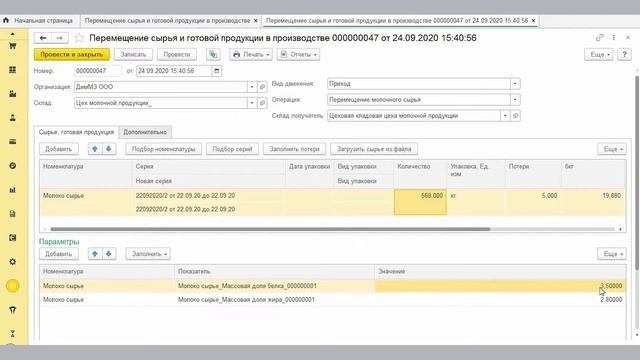Open Еще menu above raw materials table
640x360 pixels.
tap(612, 149)
